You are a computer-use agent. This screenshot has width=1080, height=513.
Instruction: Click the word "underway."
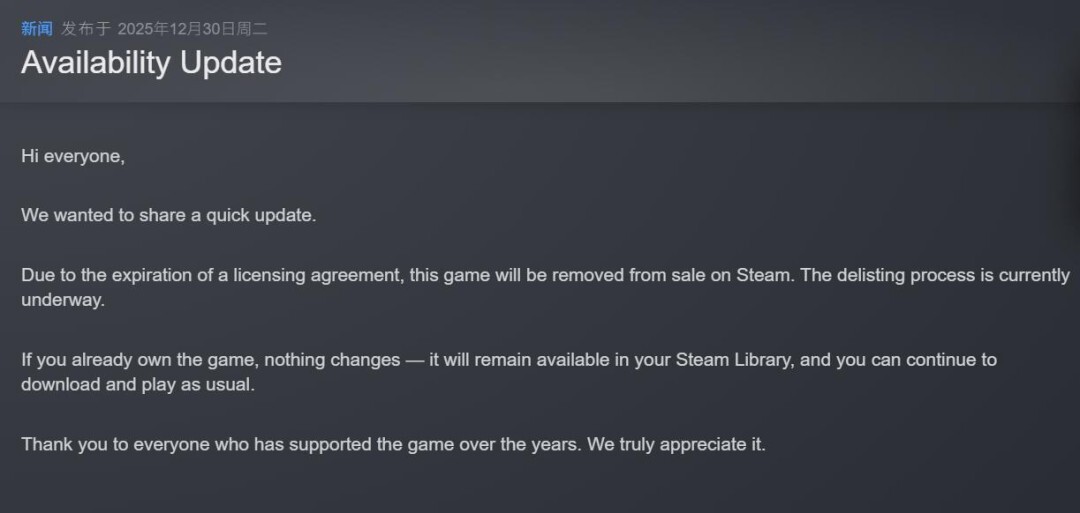pos(63,300)
